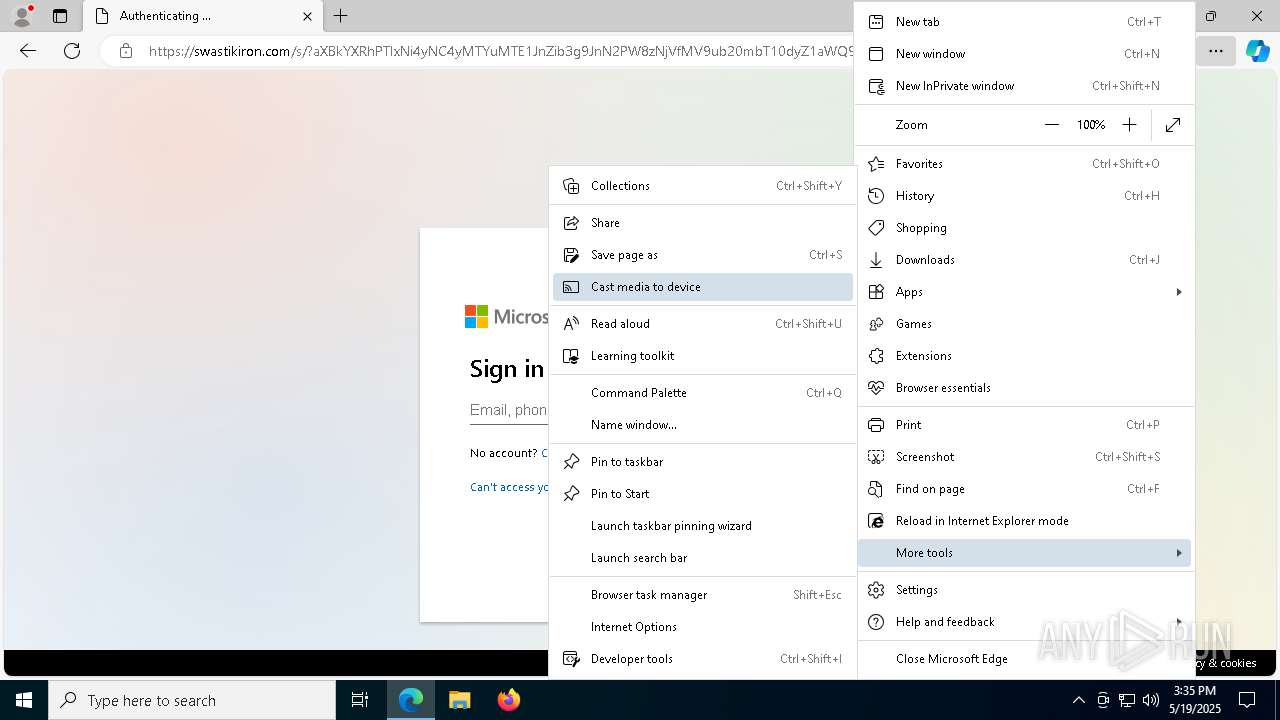Image resolution: width=1280 pixels, height=720 pixels.
Task: Choose Close Microsoft Edge
Action: tap(1025, 659)
